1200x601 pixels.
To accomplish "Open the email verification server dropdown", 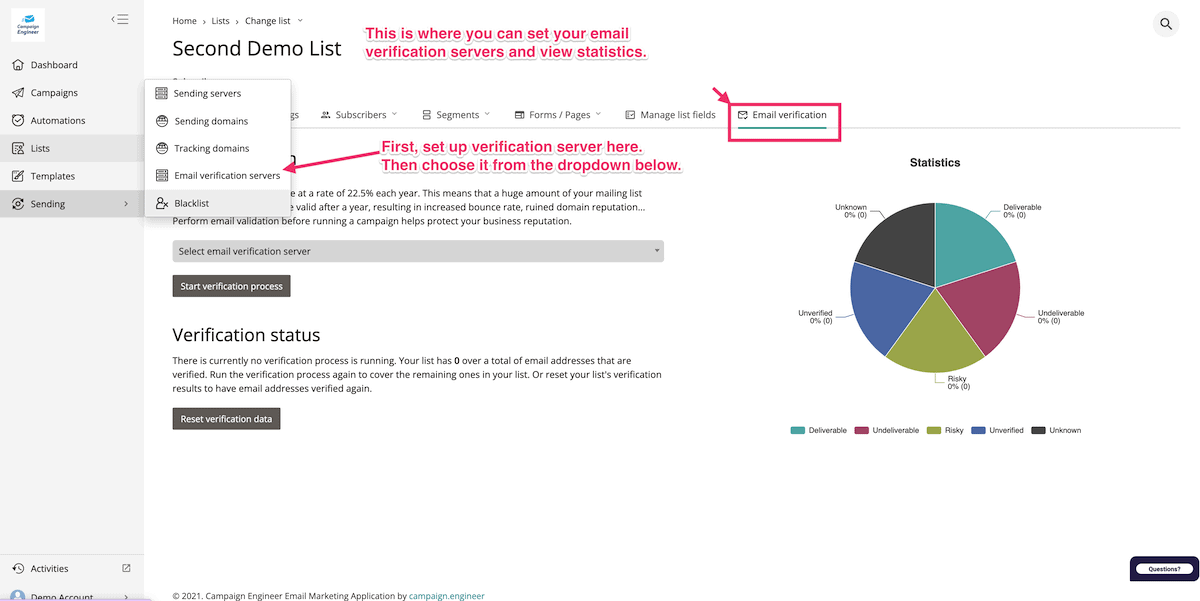I will 418,252.
